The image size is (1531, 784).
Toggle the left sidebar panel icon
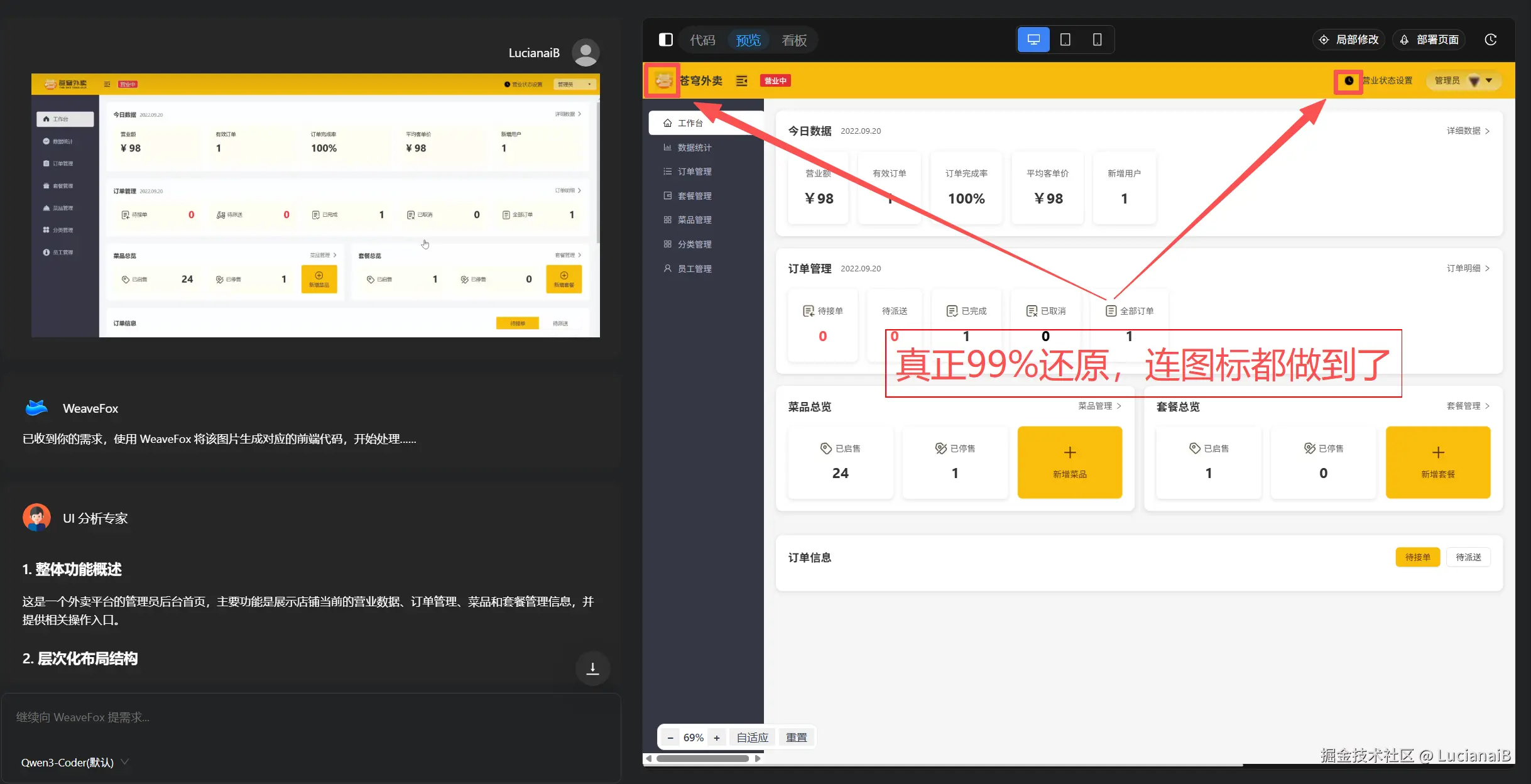pyautogui.click(x=666, y=40)
